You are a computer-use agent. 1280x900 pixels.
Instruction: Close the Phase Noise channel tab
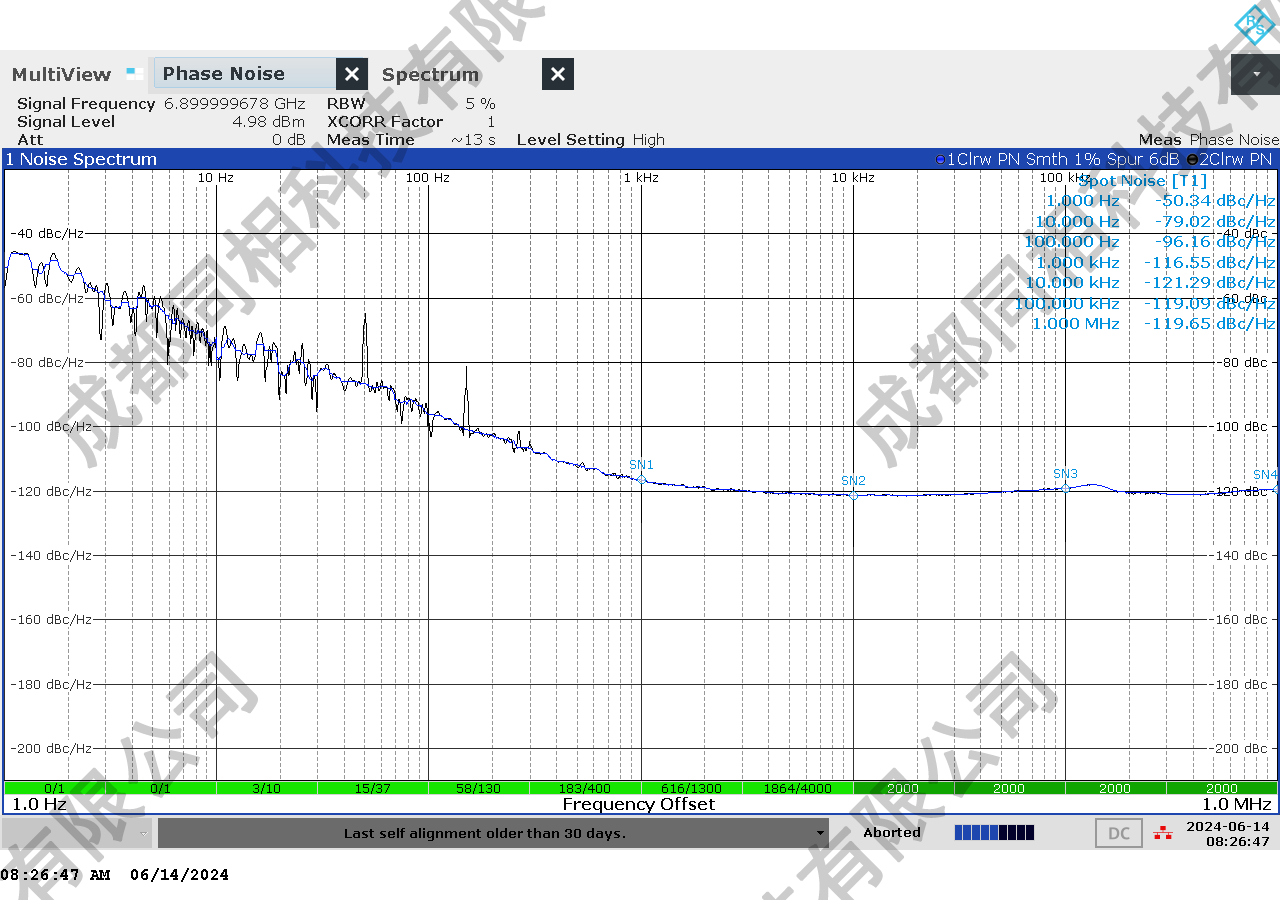(x=351, y=74)
